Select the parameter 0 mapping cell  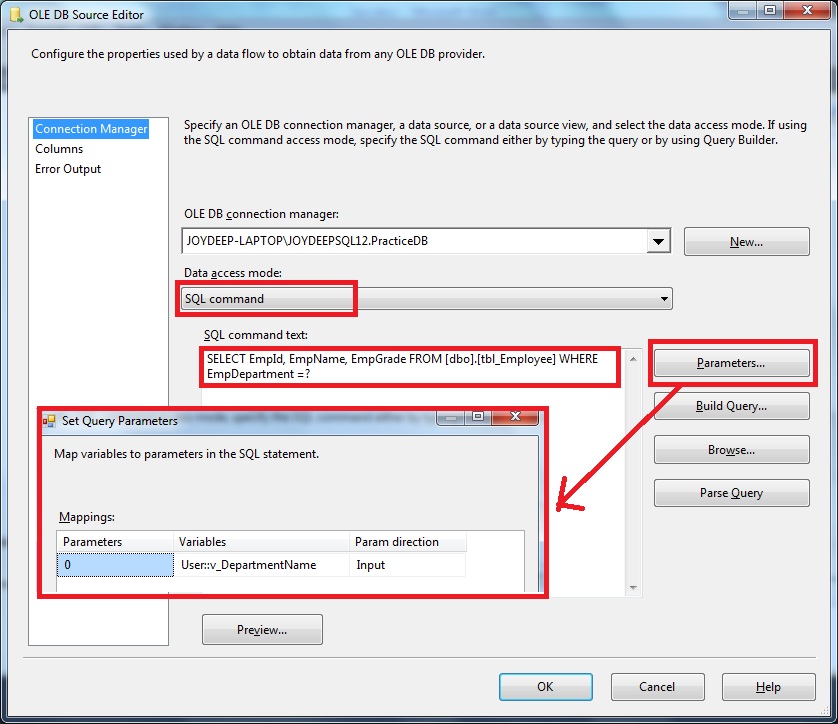pos(115,564)
